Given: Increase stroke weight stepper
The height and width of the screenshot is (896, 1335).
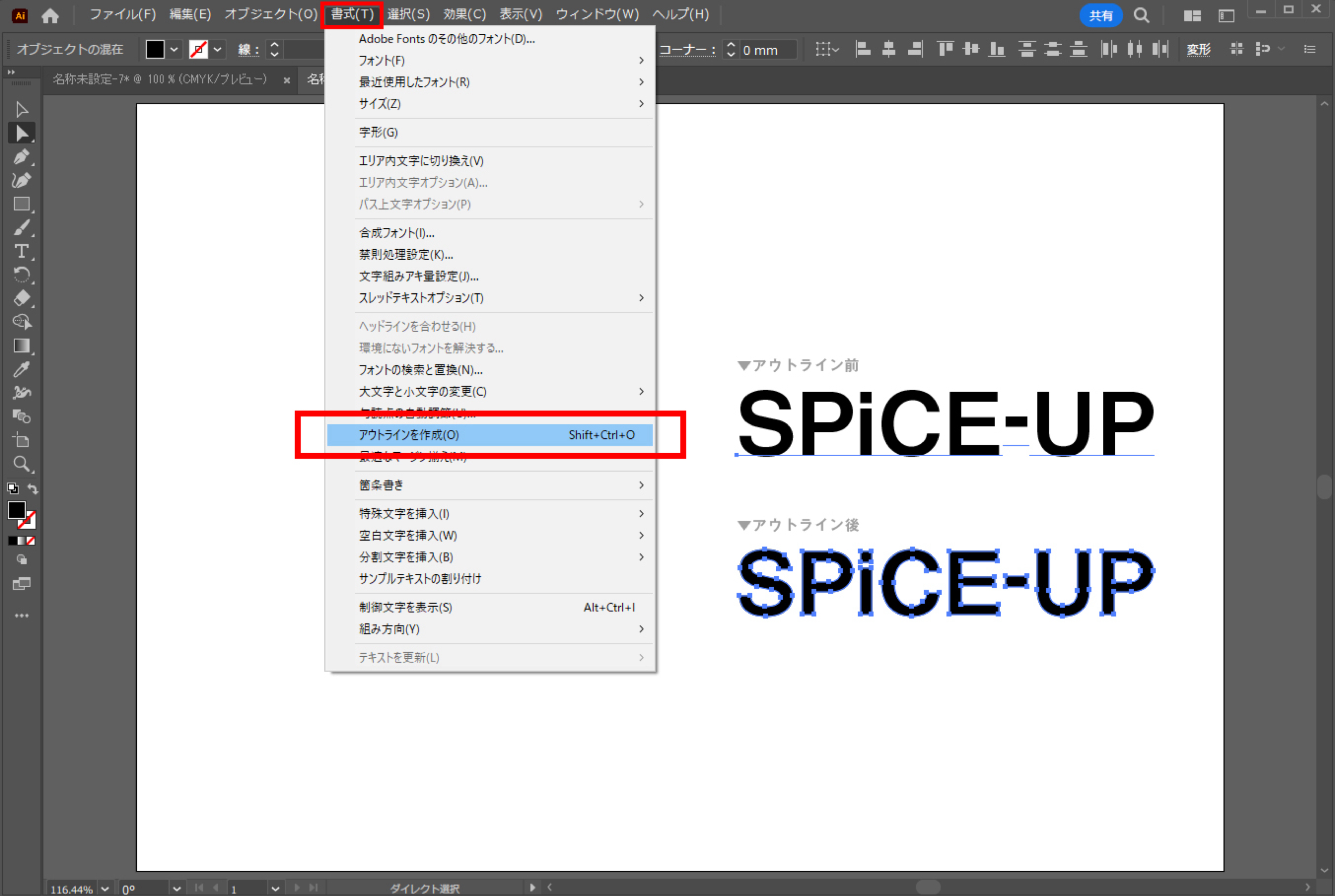Looking at the screenshot, I should tap(274, 44).
